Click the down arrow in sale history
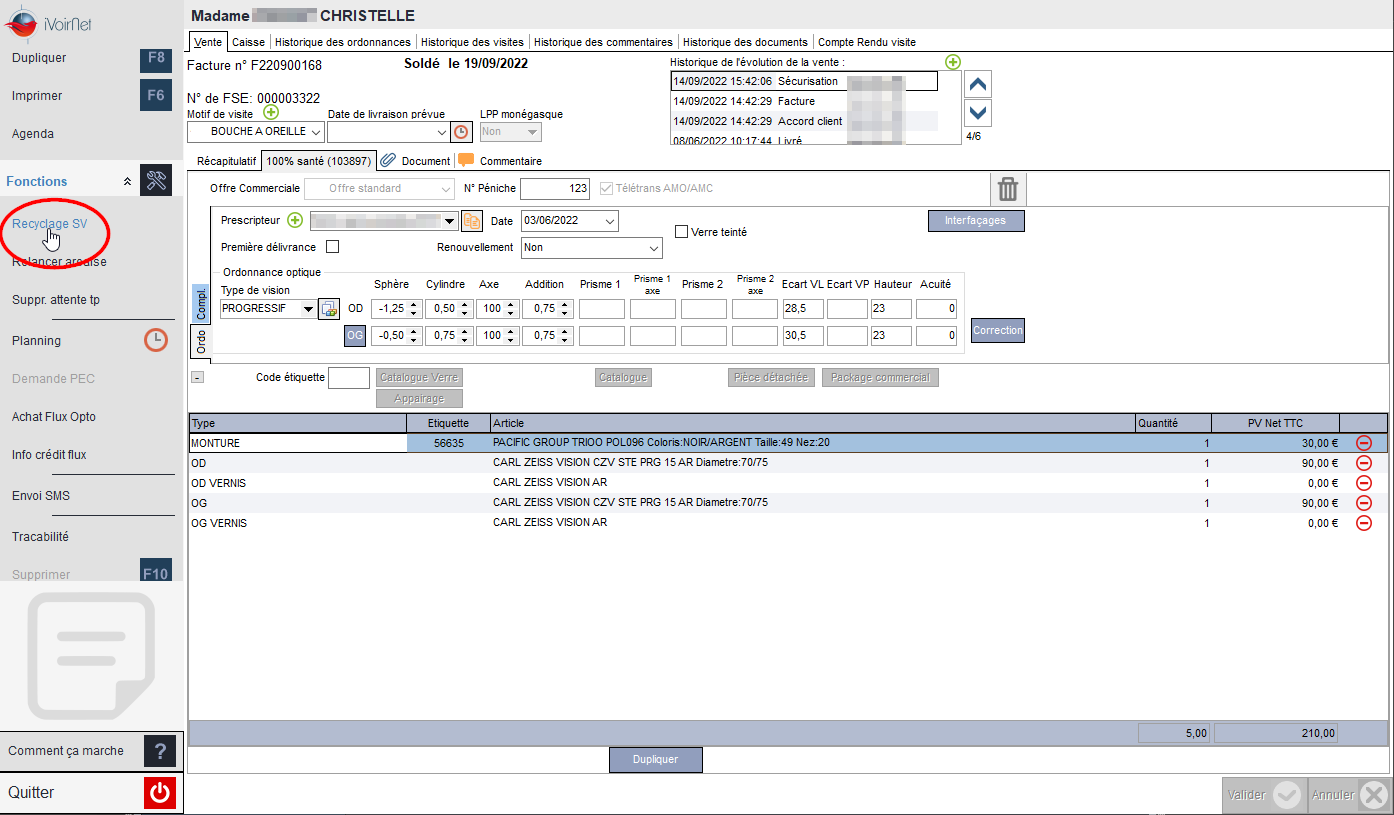This screenshot has height=815, width=1394. (x=980, y=113)
